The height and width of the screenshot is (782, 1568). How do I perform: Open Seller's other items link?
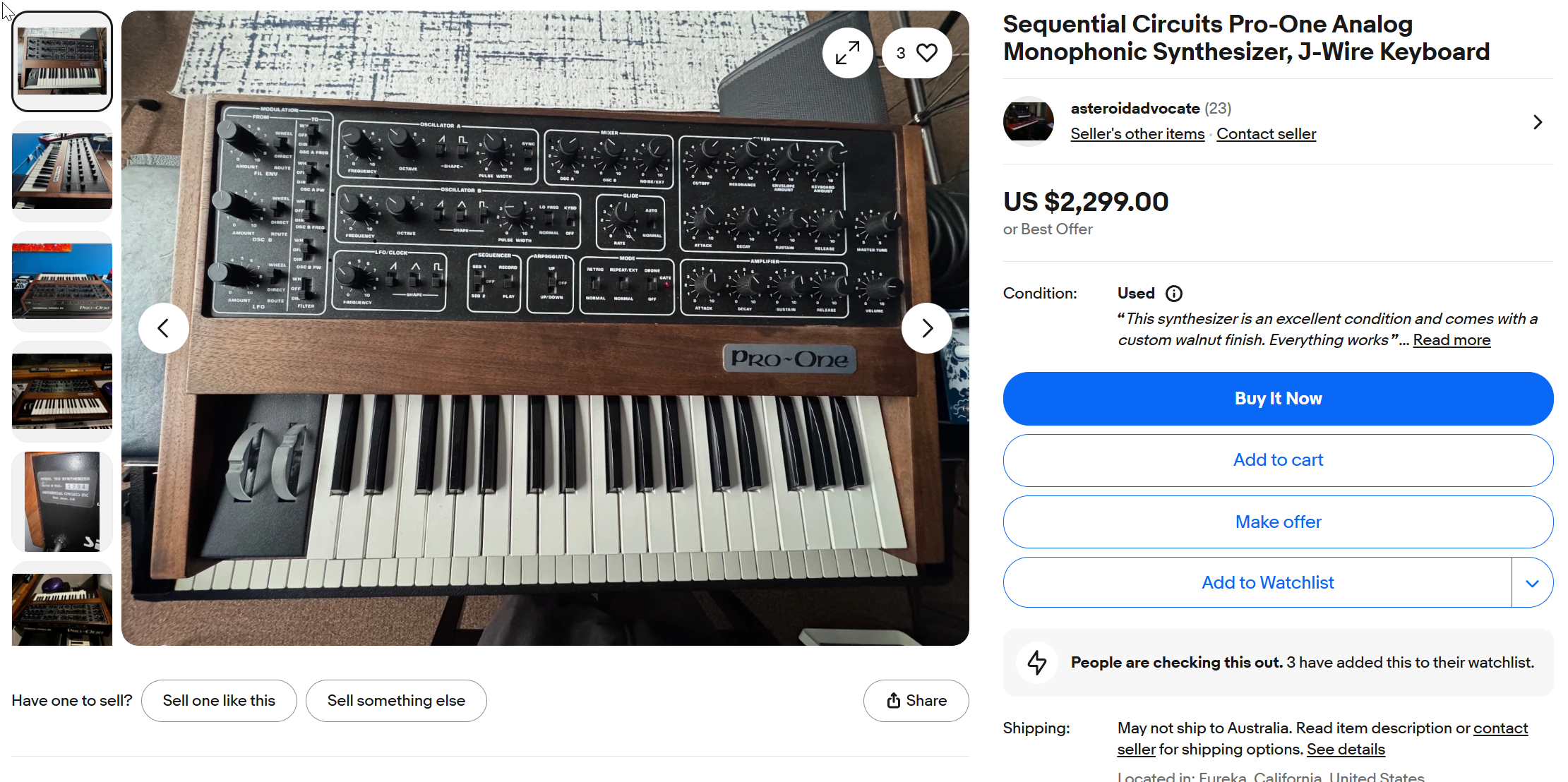[x=1137, y=134]
